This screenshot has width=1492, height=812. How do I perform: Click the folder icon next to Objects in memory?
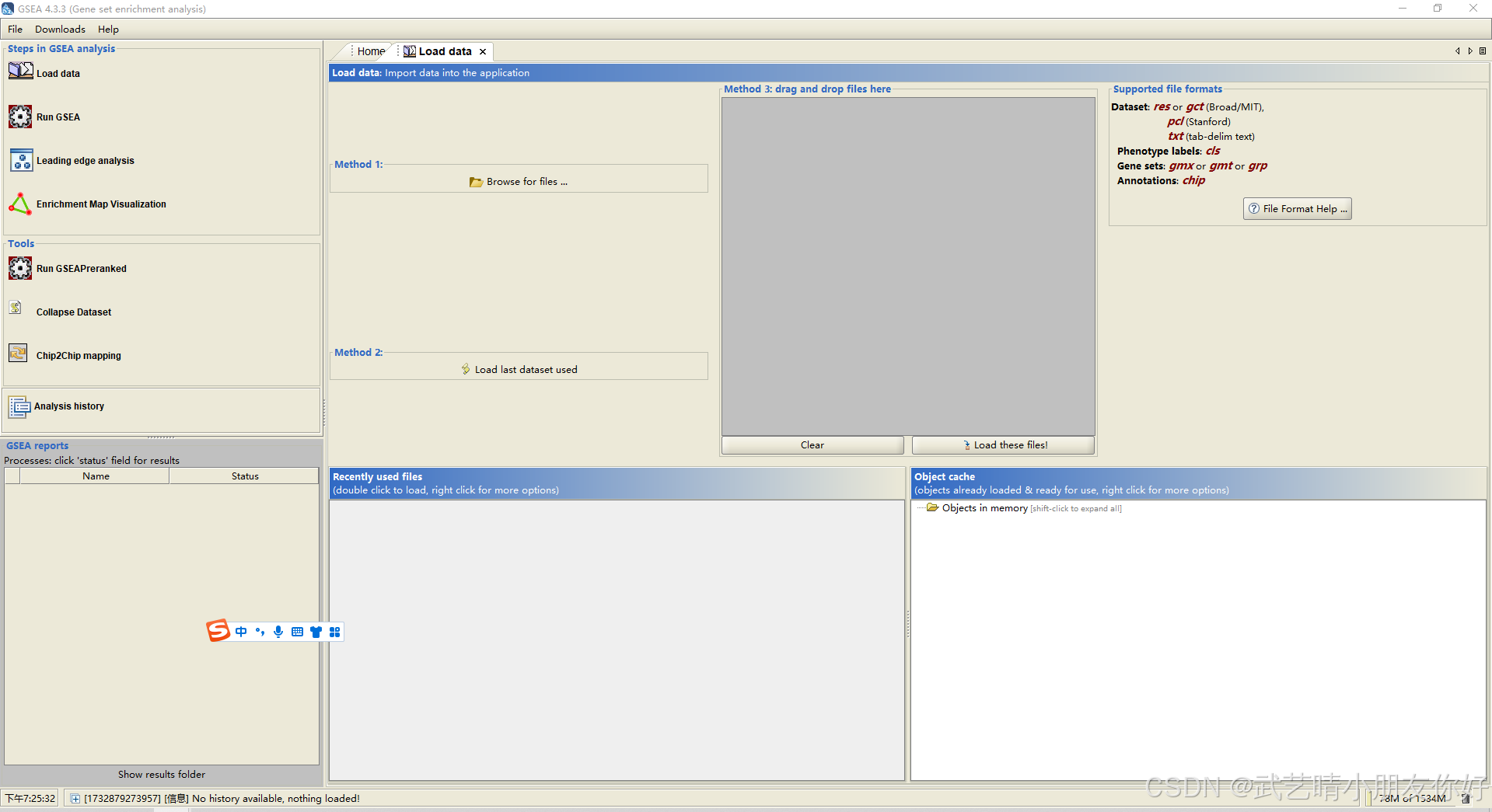[932, 507]
